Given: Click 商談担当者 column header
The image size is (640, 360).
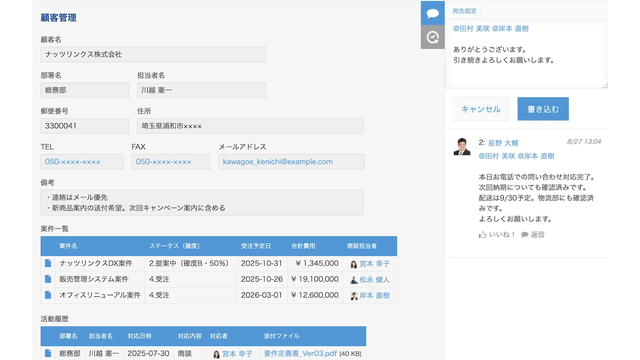Looking at the screenshot, I should [x=362, y=246].
